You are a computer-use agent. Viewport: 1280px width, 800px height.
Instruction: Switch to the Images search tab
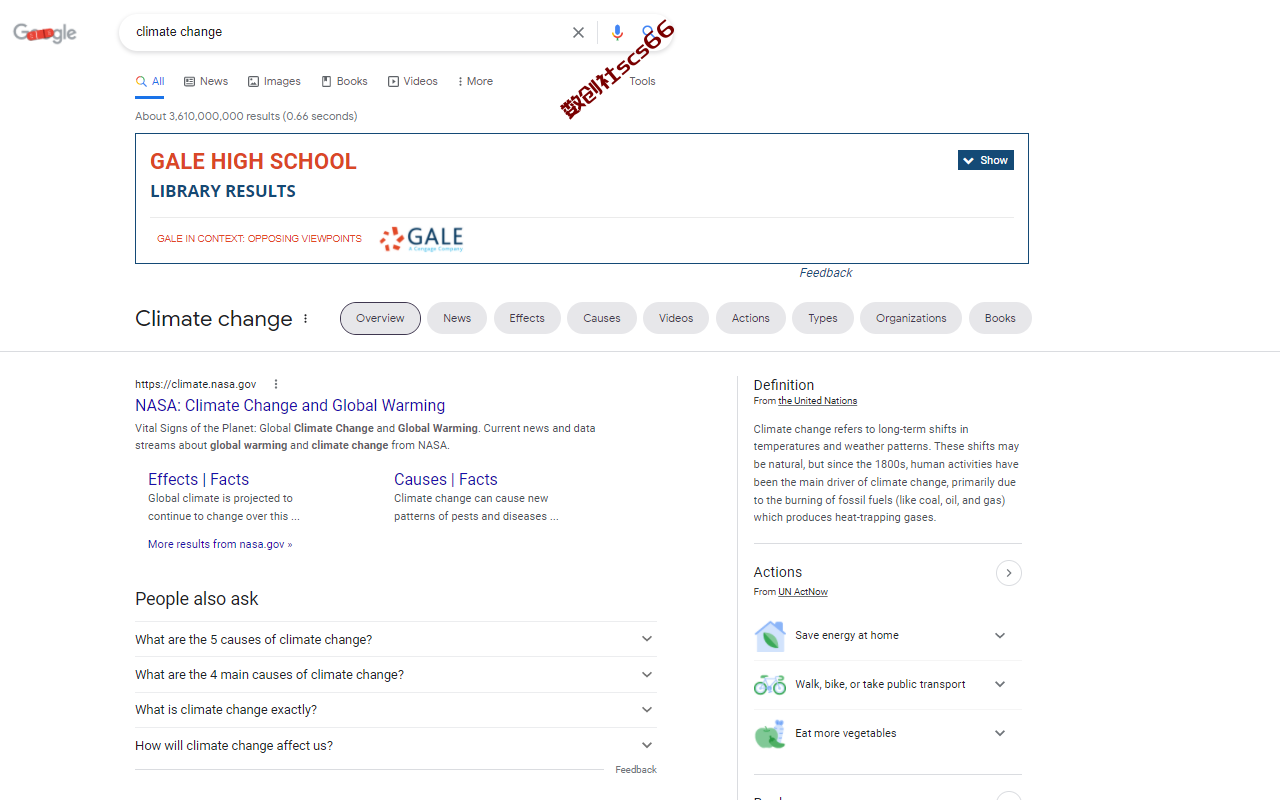pyautogui.click(x=274, y=82)
